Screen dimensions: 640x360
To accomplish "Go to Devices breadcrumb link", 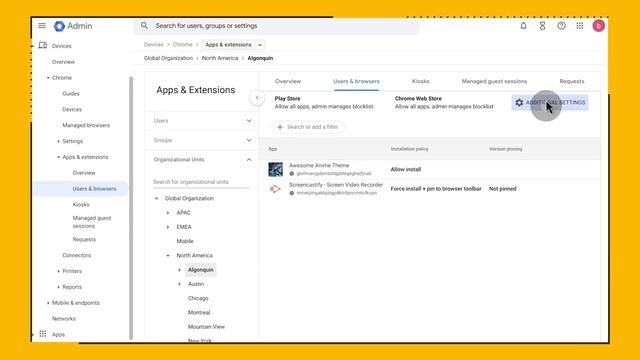I will 153,44.
